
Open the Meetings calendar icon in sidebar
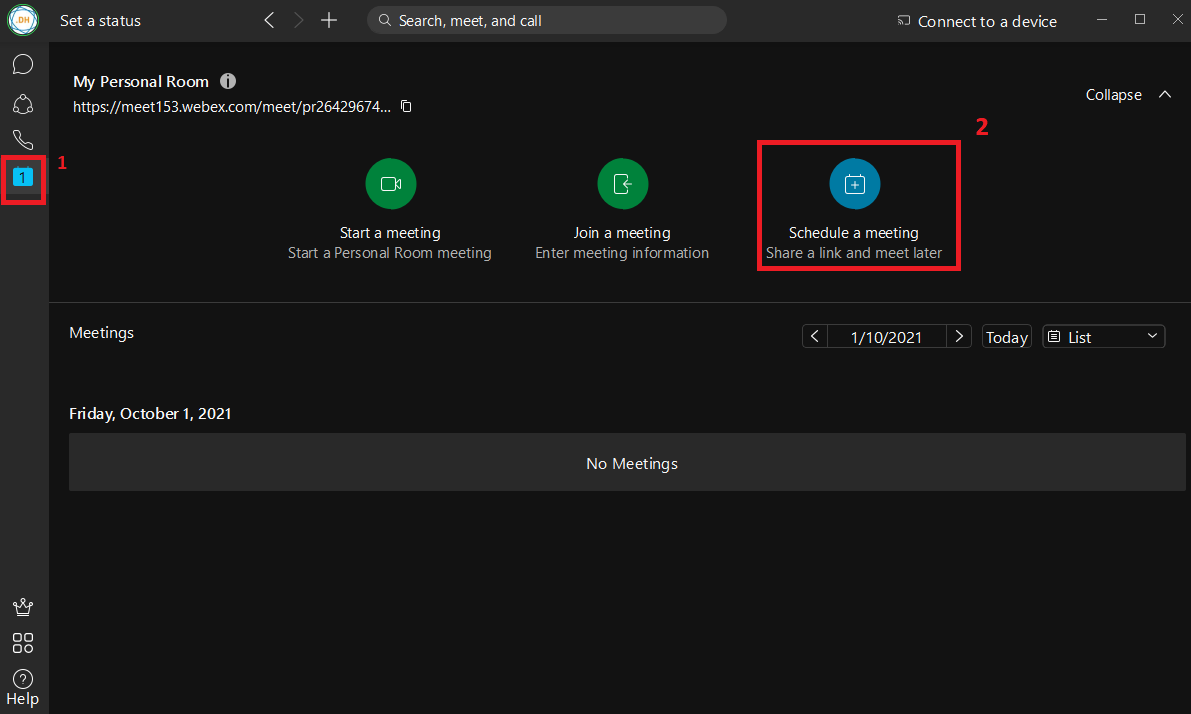click(23, 177)
